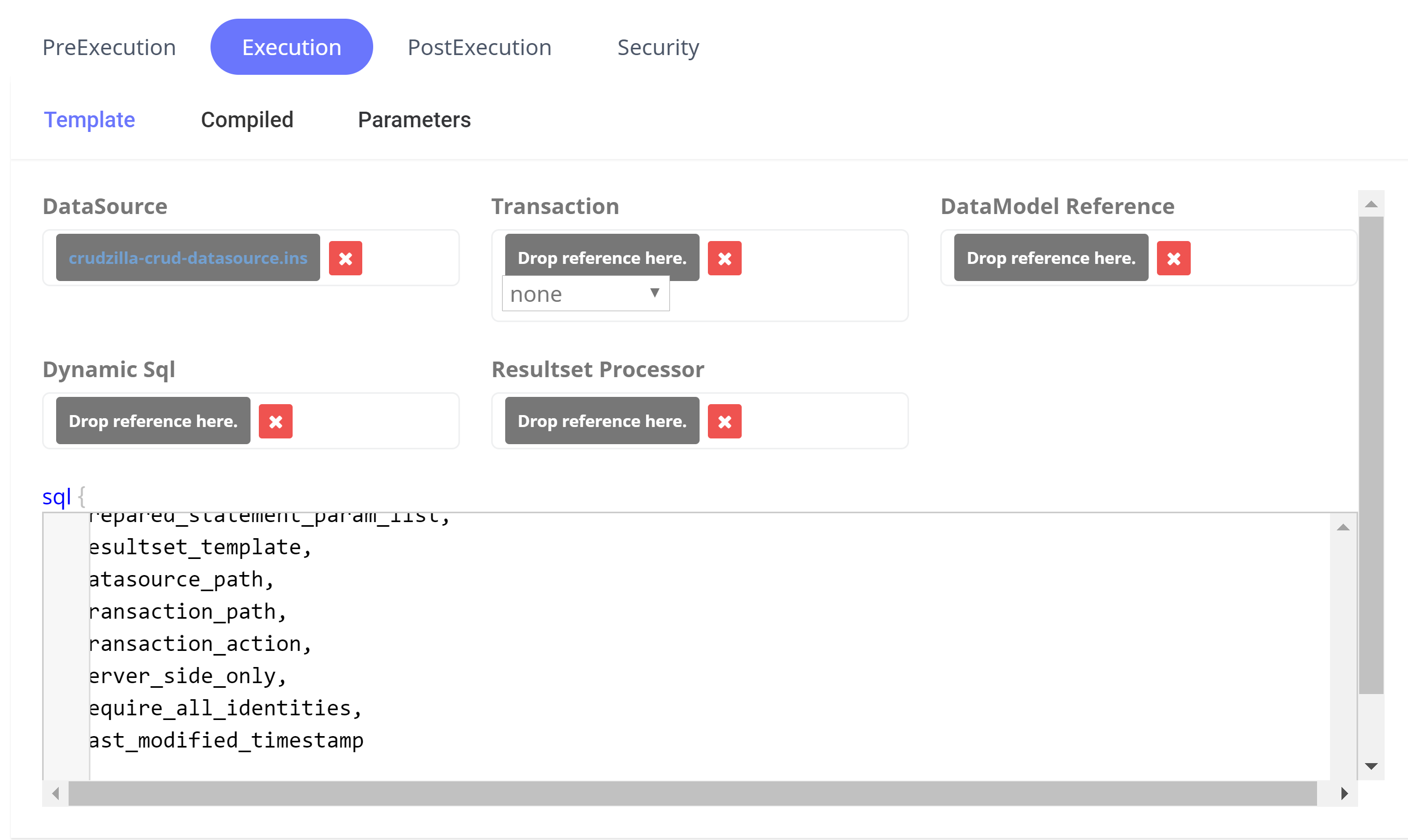Click the 'esultset_template,' line in editor
1408x840 pixels.
201,548
